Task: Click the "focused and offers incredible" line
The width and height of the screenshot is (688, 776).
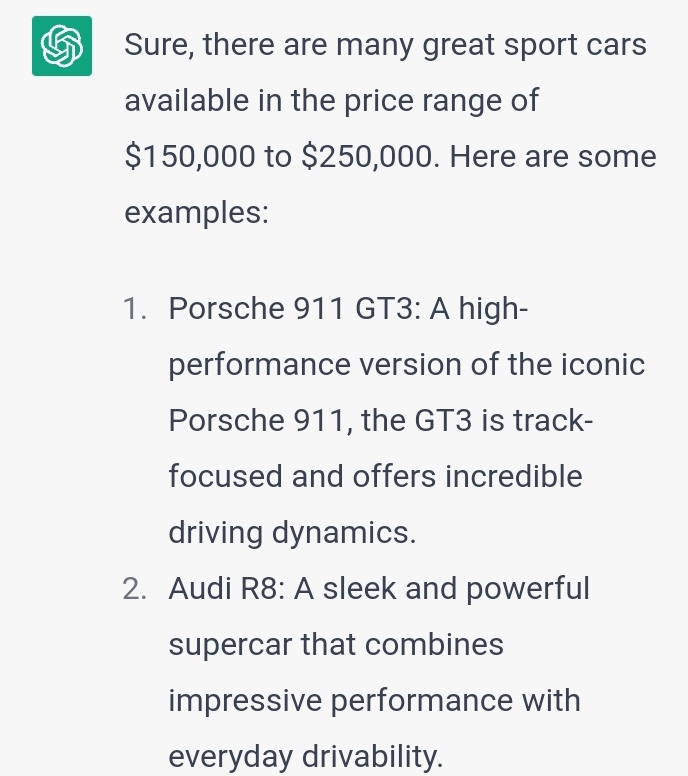Action: (374, 477)
